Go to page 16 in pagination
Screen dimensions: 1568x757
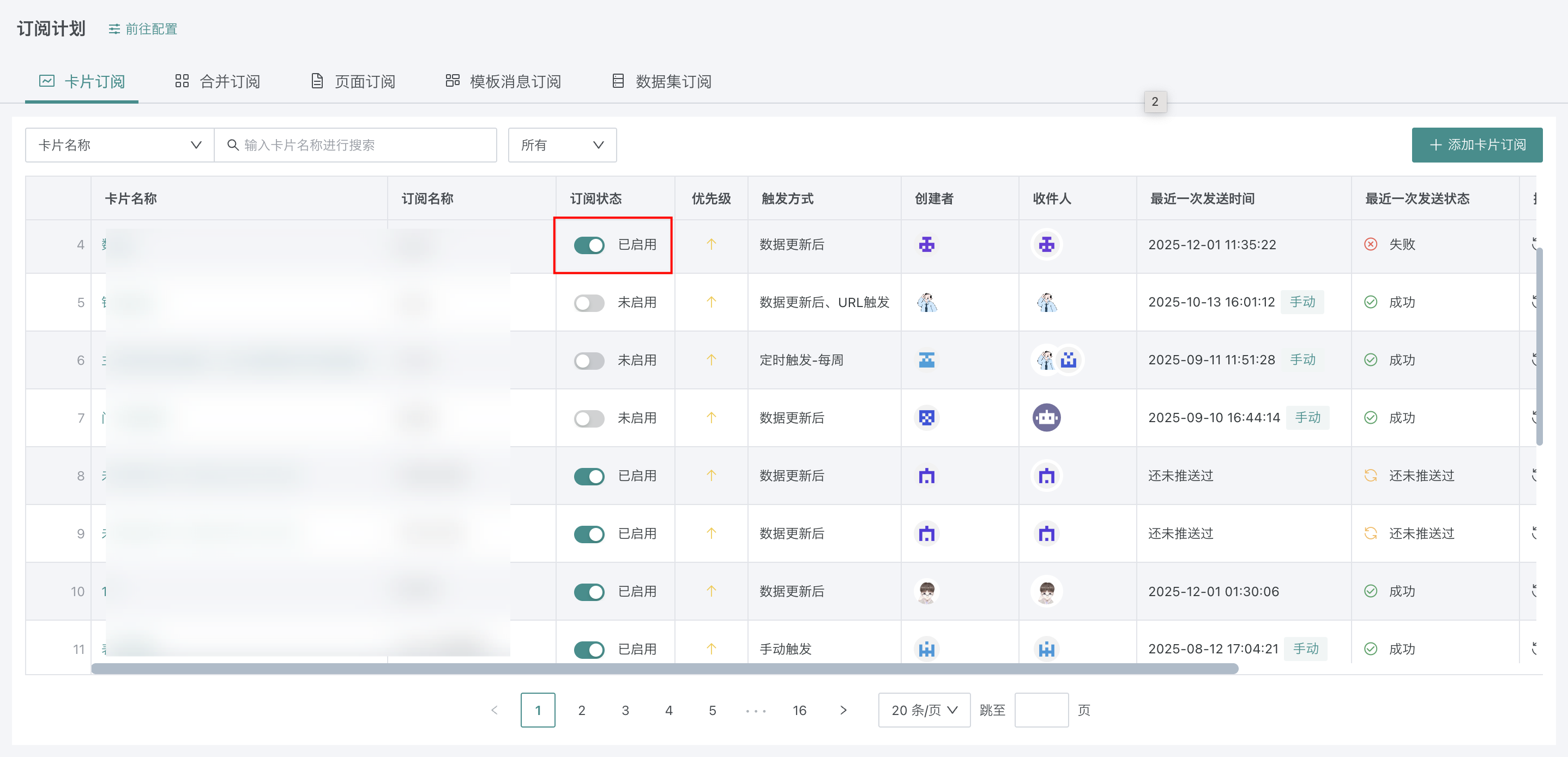pyautogui.click(x=799, y=710)
